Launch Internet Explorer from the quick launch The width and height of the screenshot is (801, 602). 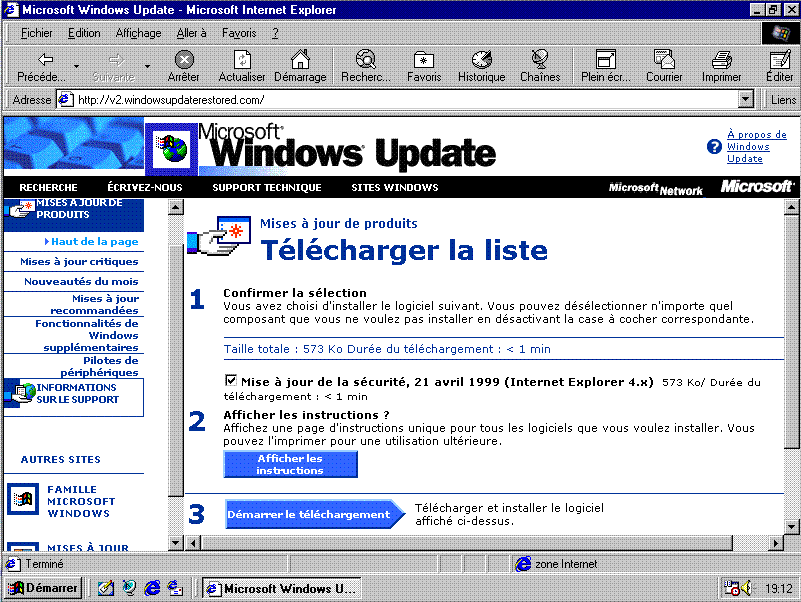click(152, 588)
